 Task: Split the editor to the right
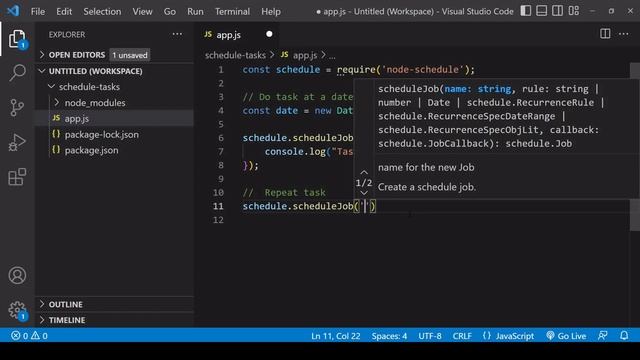click(605, 34)
